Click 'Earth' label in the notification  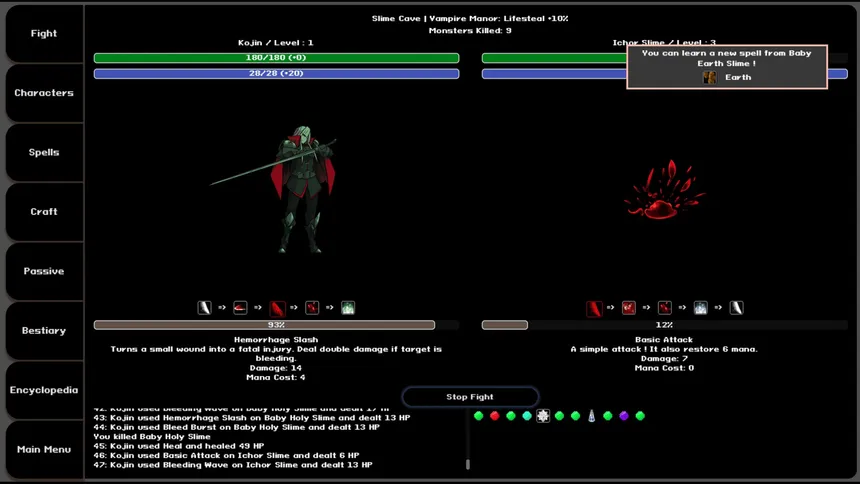click(738, 77)
